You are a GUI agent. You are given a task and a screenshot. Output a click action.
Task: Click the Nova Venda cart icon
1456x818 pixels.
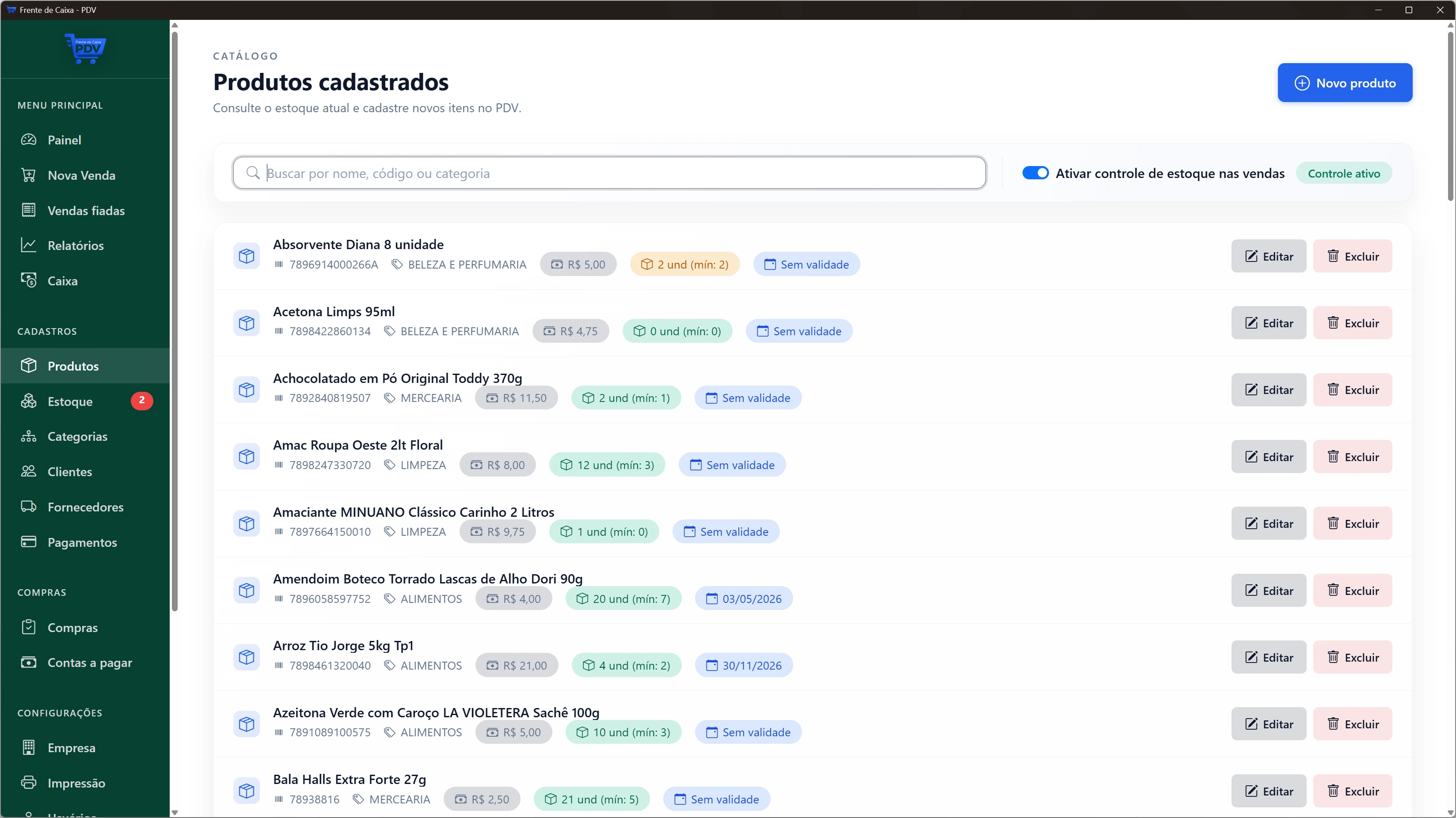tap(28, 175)
